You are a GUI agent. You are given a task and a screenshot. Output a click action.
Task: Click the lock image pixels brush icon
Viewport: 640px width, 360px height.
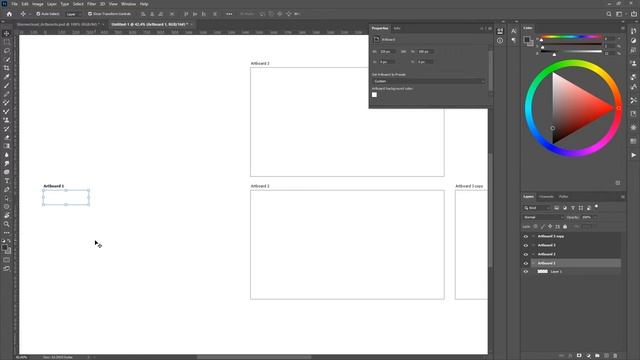[542, 226]
